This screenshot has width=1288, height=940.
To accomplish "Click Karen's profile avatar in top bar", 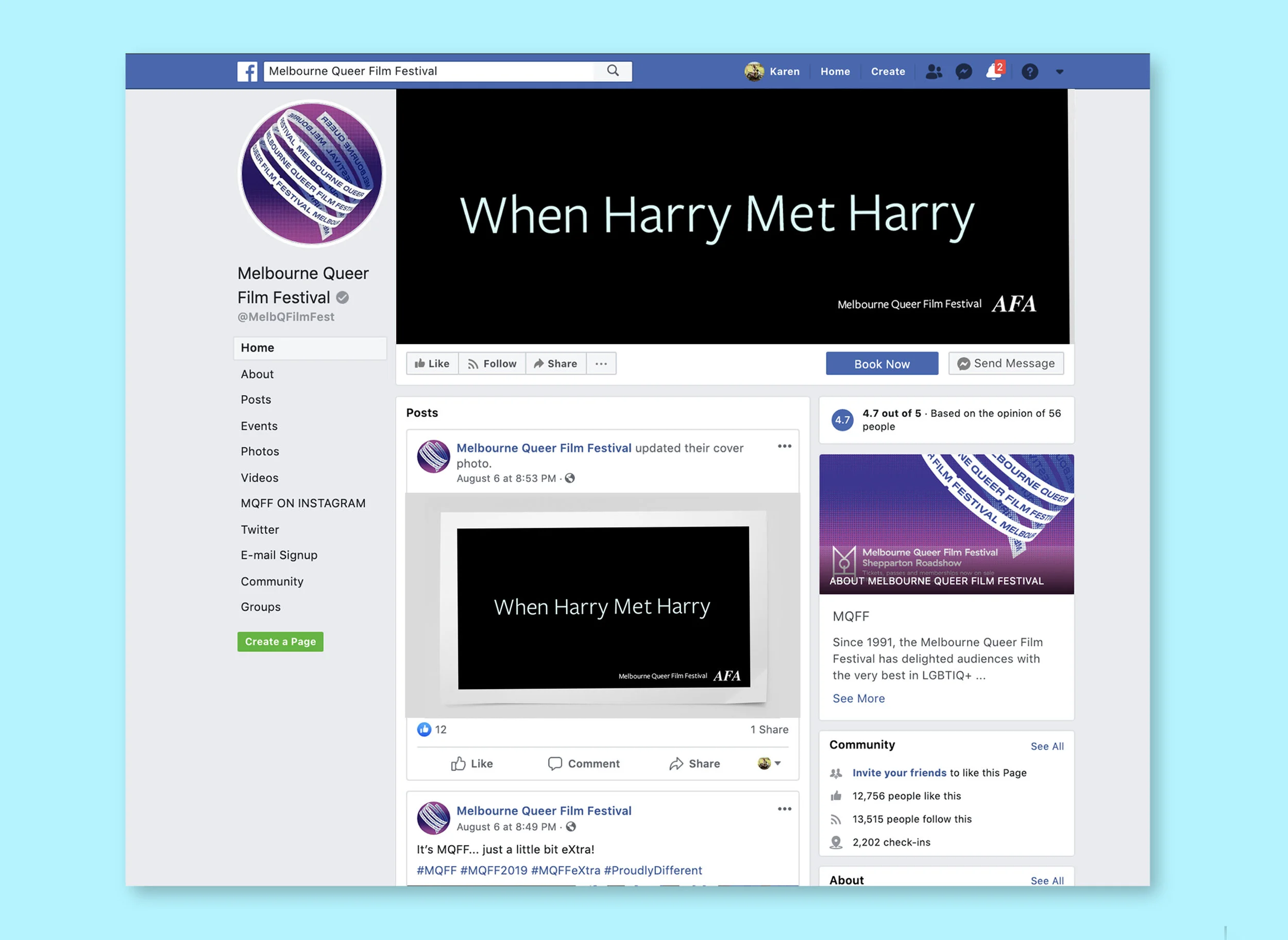I will 754,72.
